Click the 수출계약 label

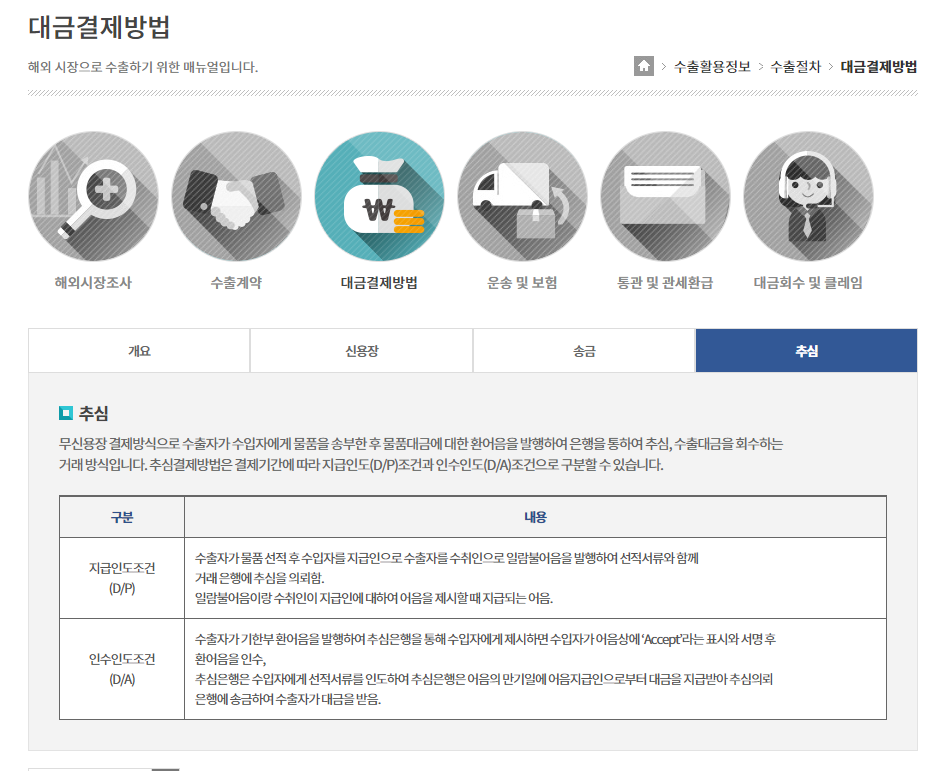(x=236, y=283)
